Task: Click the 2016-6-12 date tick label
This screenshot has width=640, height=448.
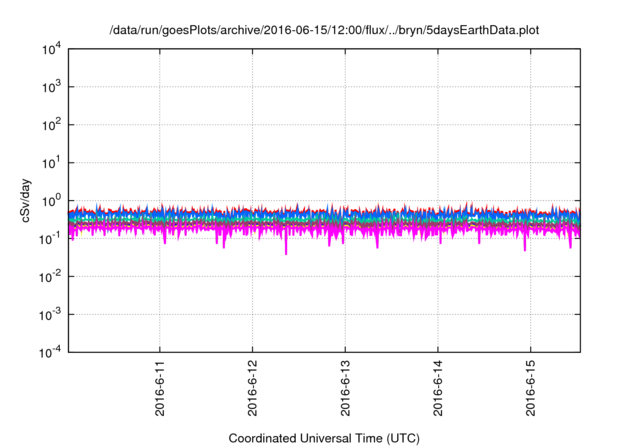Action: click(252, 388)
